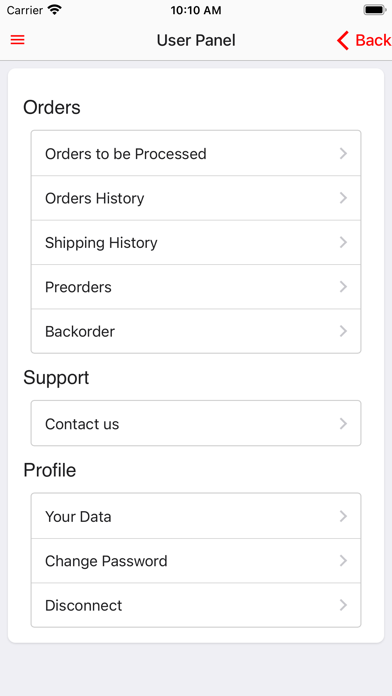The height and width of the screenshot is (696, 392).
Task: Tap the arrow on the Backorder row
Action: [x=343, y=331]
